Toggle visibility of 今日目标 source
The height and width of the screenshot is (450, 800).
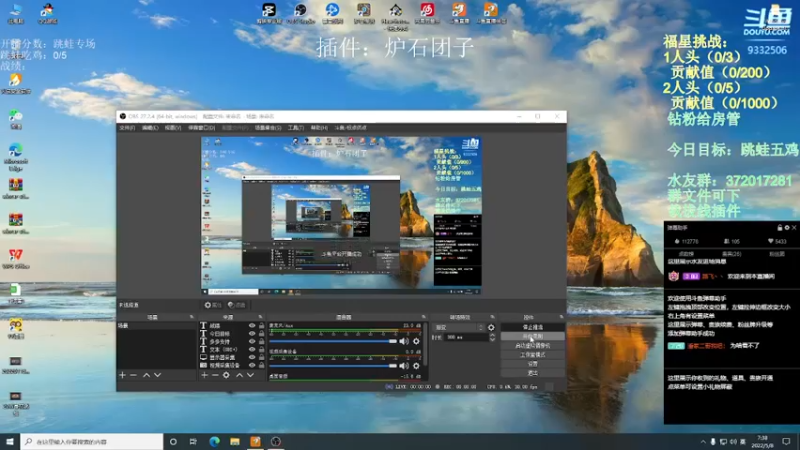252,334
